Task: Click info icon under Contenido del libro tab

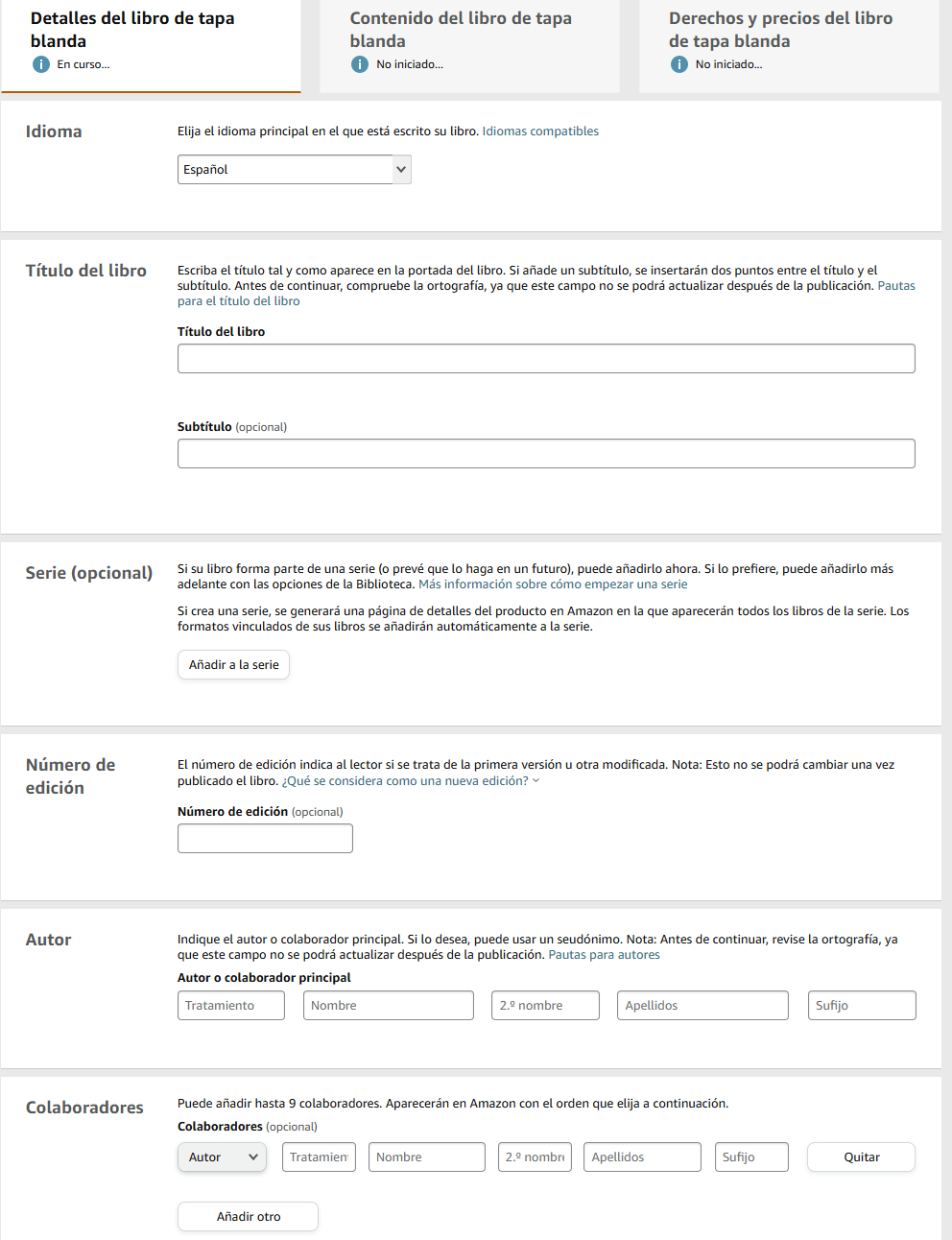Action: point(360,64)
